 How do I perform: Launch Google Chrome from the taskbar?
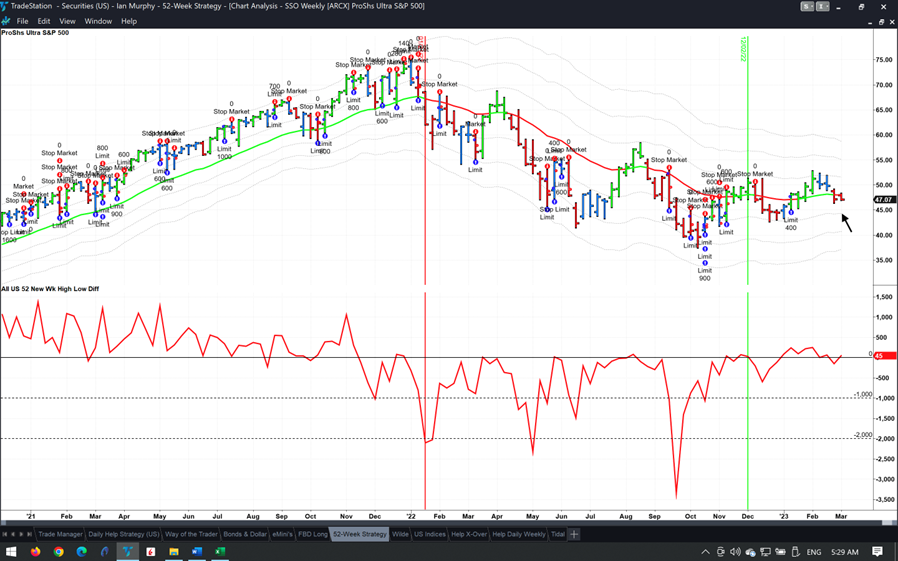click(58, 552)
